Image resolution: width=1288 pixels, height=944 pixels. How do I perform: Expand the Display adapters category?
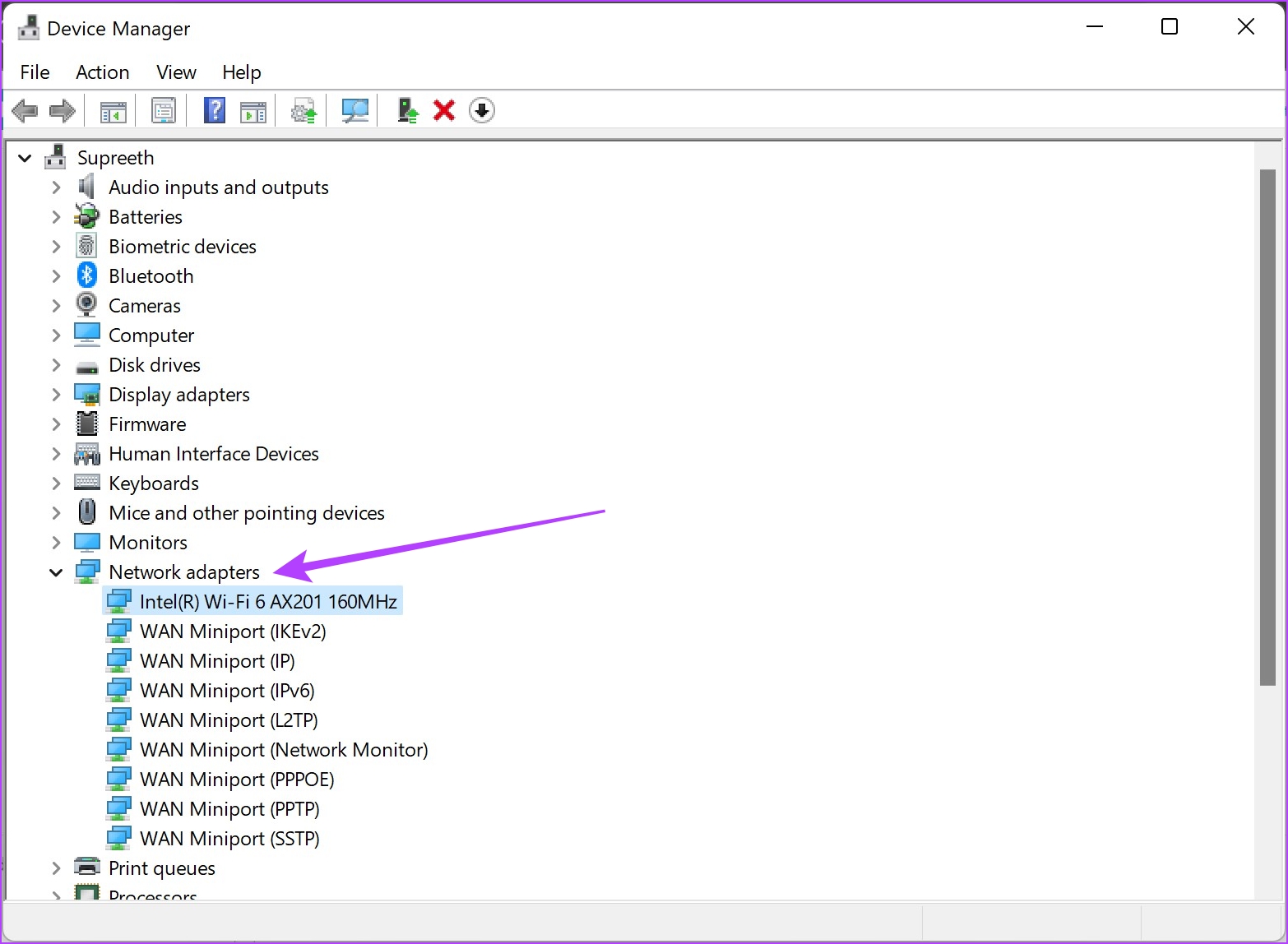[56, 395]
